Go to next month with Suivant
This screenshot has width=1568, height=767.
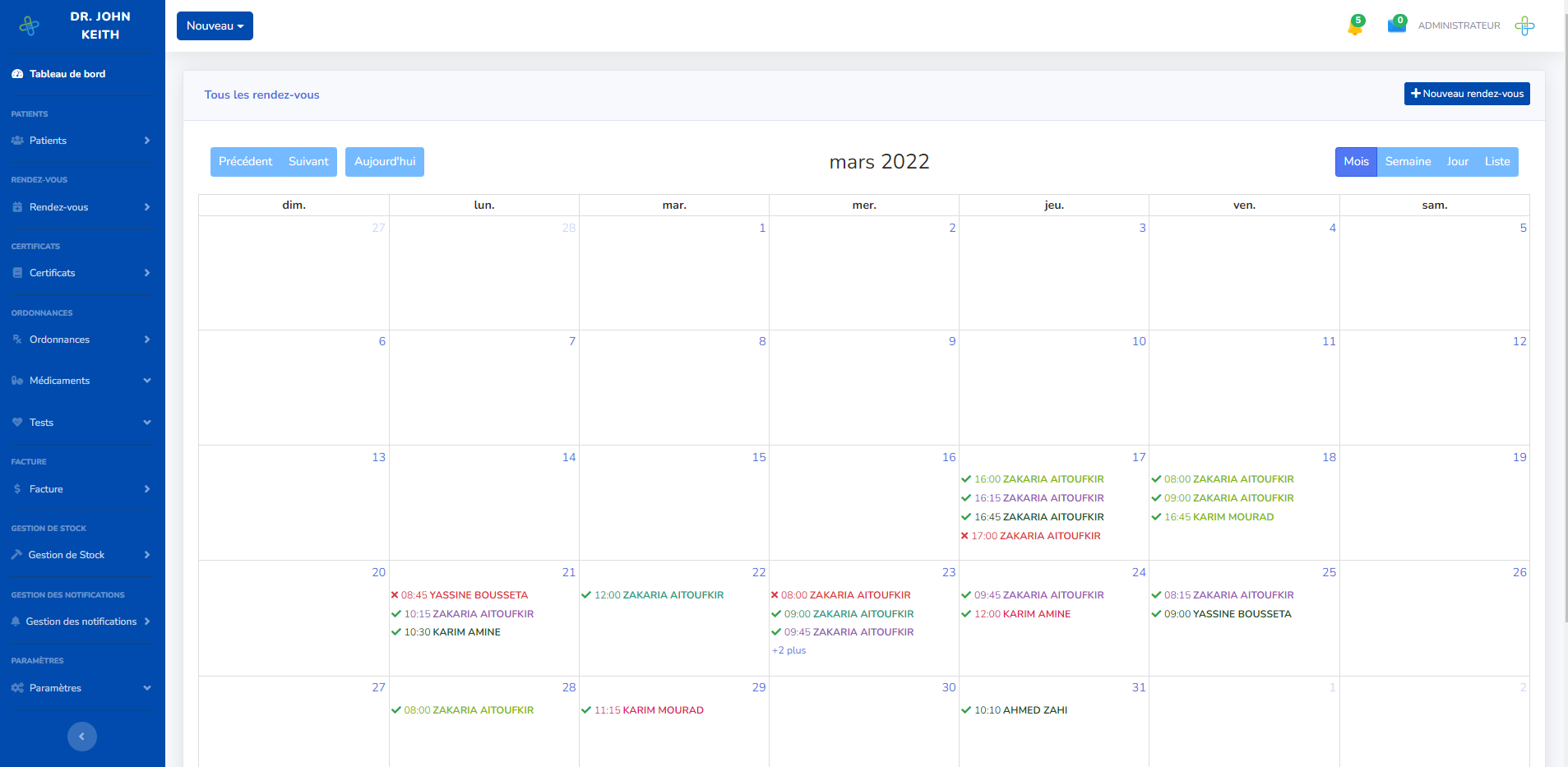(x=308, y=162)
